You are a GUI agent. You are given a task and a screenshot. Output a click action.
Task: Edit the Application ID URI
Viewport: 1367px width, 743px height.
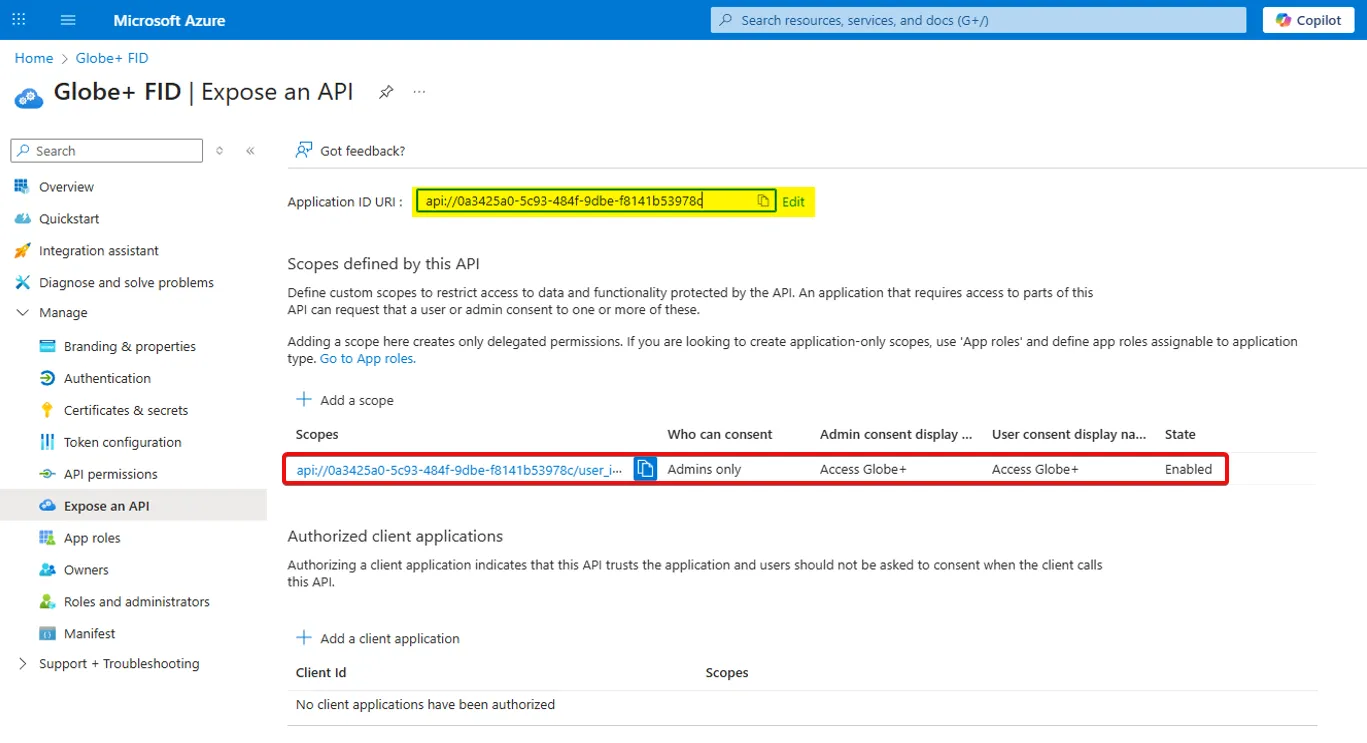coord(793,201)
